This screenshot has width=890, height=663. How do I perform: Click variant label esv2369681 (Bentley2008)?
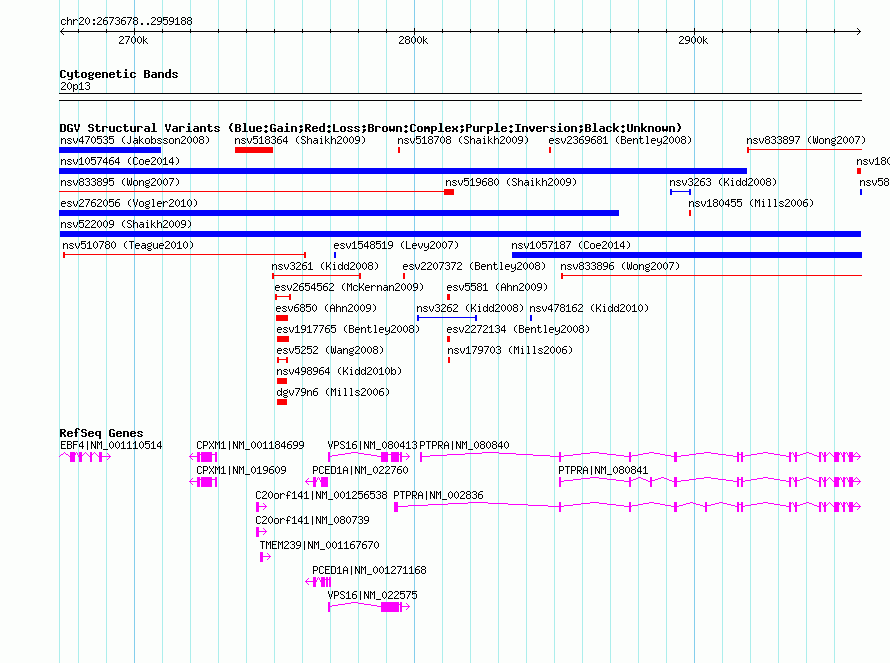tap(620, 140)
